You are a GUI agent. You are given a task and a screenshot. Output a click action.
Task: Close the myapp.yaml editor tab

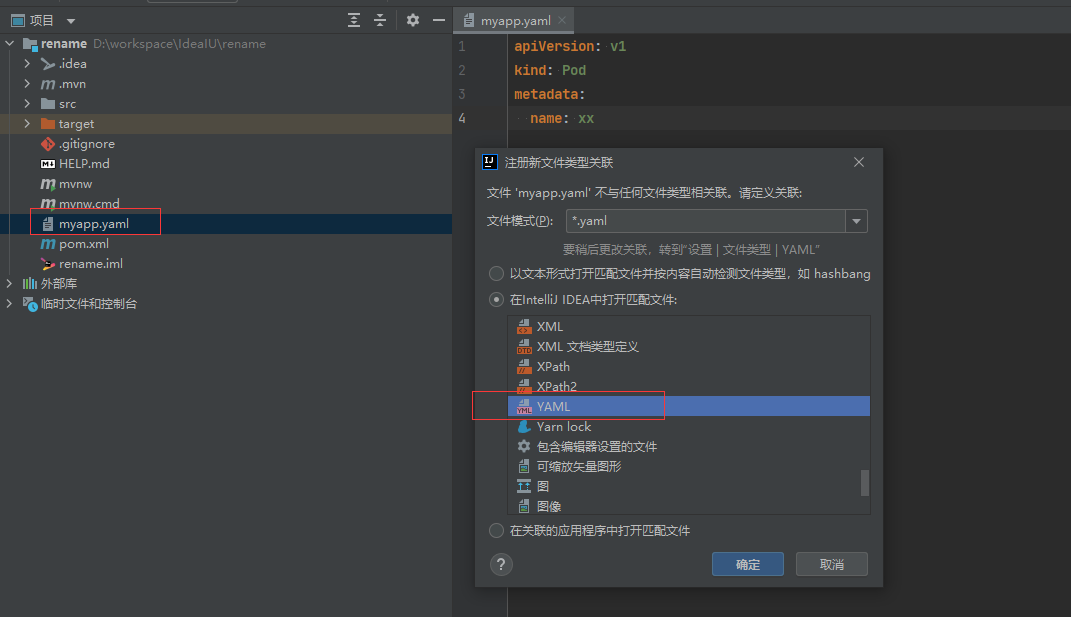pyautogui.click(x=562, y=20)
